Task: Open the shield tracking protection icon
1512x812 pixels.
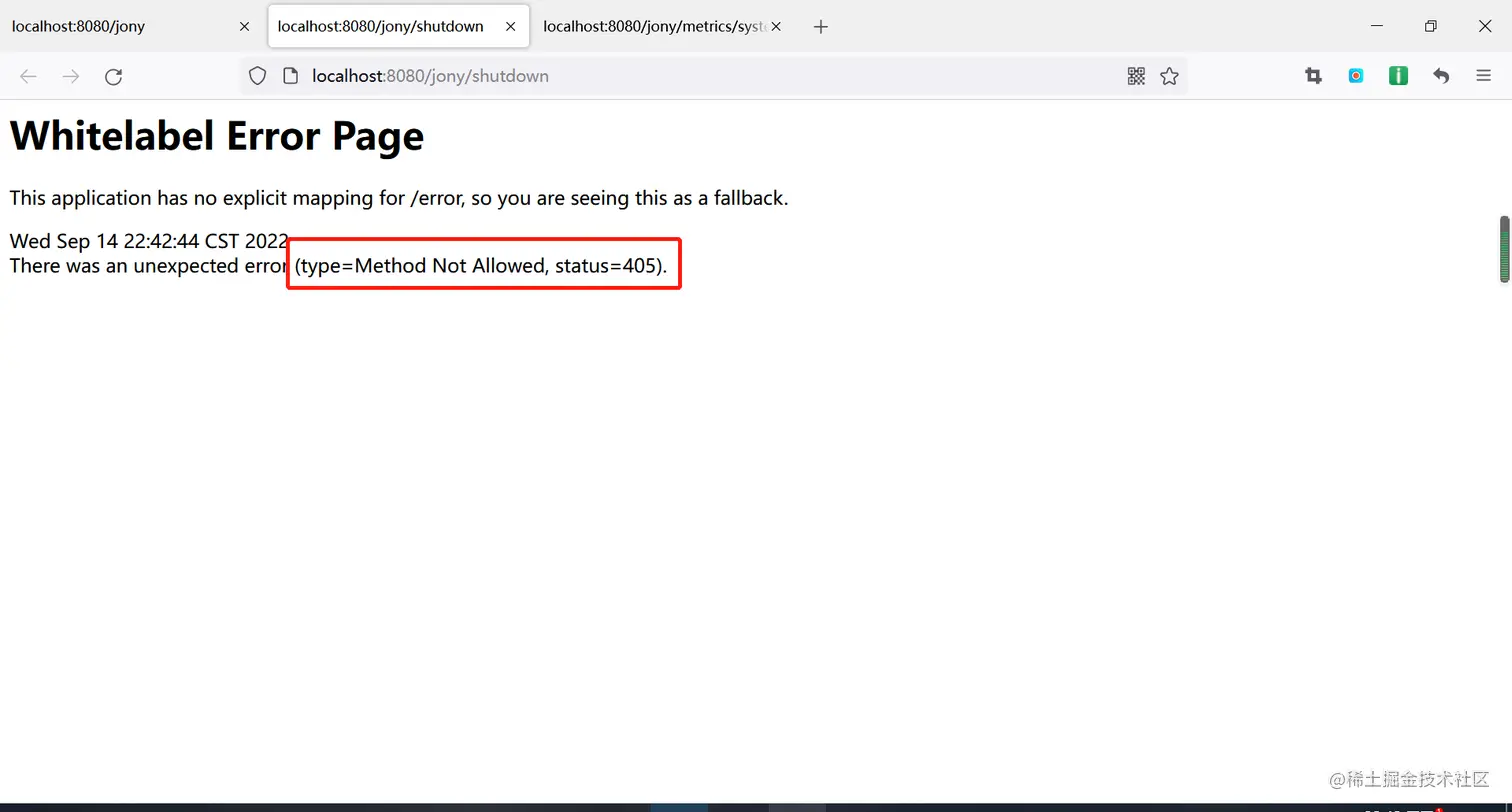Action: point(257,76)
